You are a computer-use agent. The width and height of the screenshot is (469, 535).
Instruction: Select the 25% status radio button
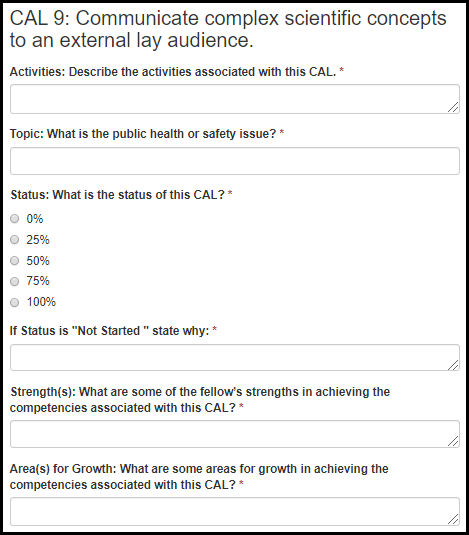tap(15, 240)
